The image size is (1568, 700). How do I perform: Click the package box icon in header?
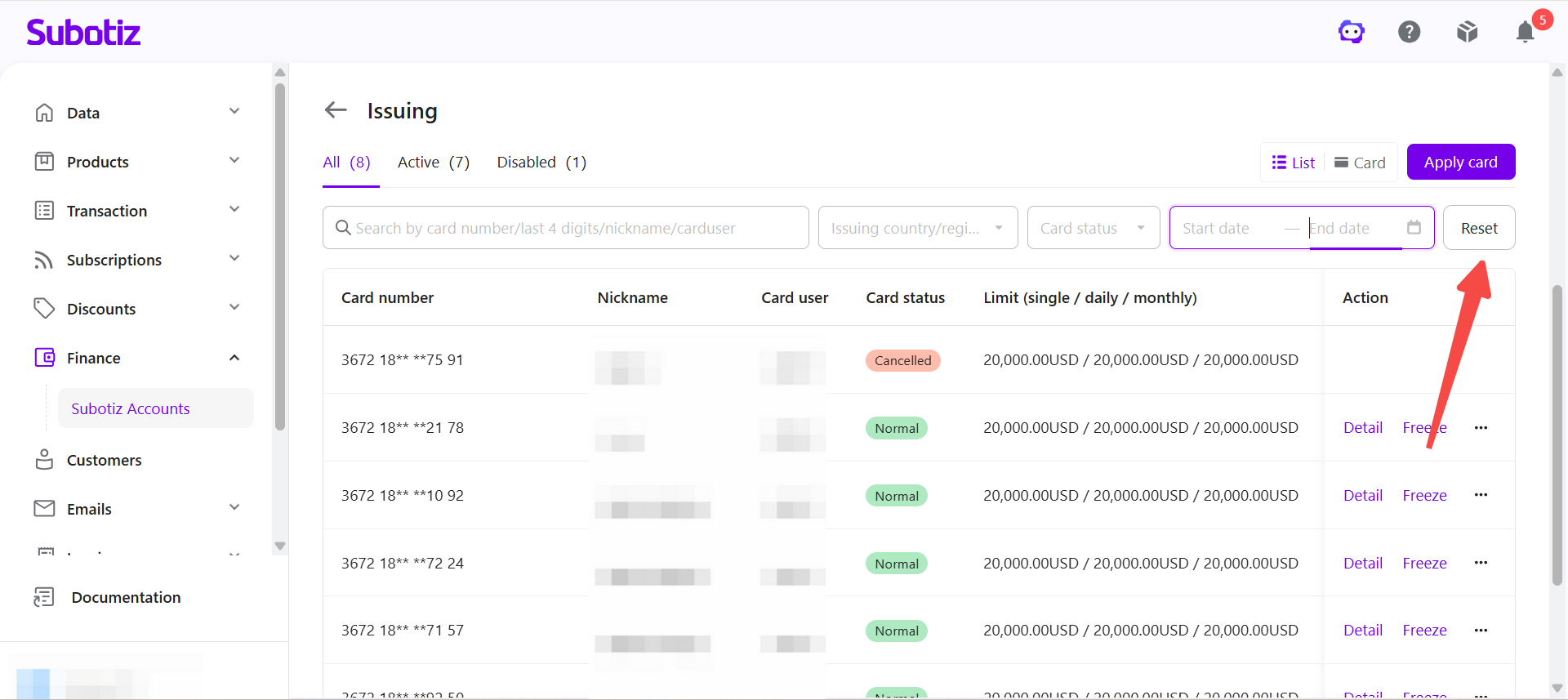pyautogui.click(x=1468, y=32)
